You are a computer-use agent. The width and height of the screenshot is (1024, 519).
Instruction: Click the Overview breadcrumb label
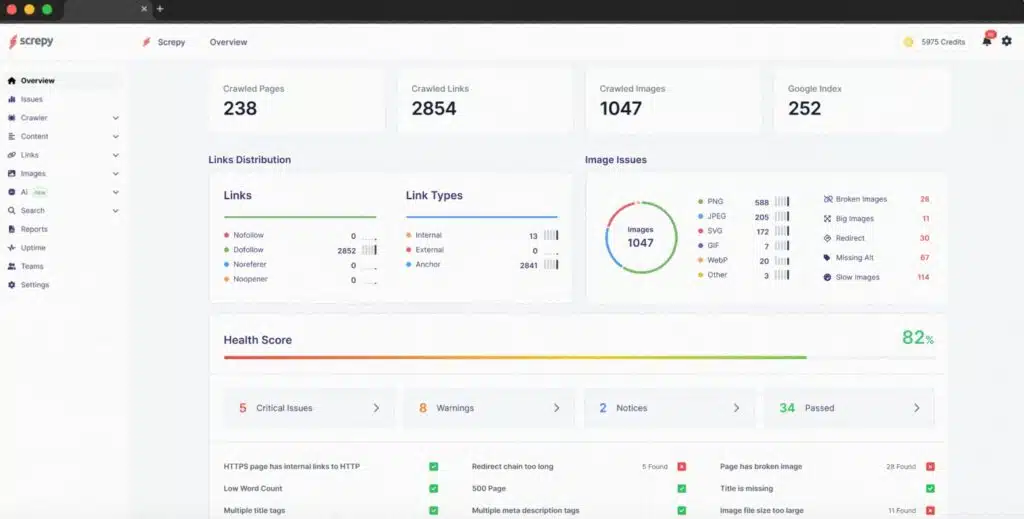[x=229, y=42]
